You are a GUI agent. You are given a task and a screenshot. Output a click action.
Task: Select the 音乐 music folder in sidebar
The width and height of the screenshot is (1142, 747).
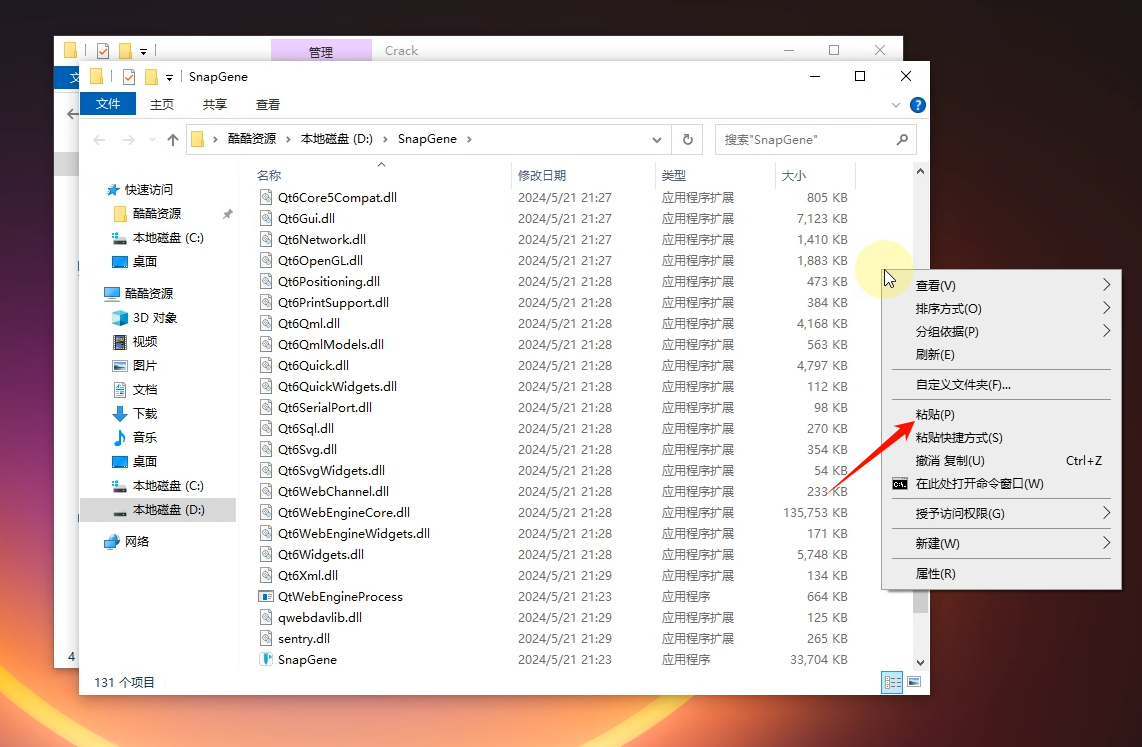pyautogui.click(x=144, y=438)
